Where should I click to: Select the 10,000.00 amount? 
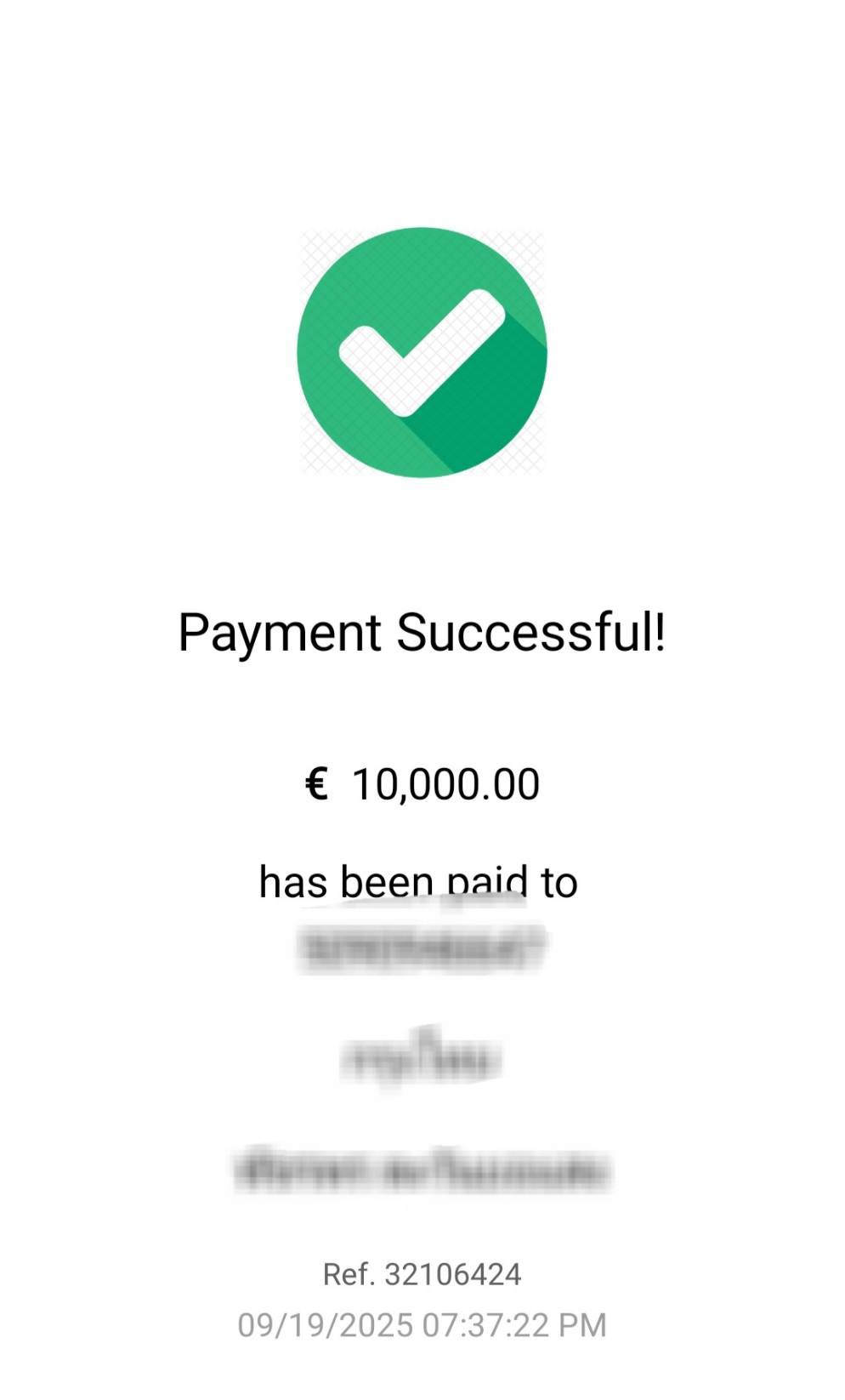[445, 784]
